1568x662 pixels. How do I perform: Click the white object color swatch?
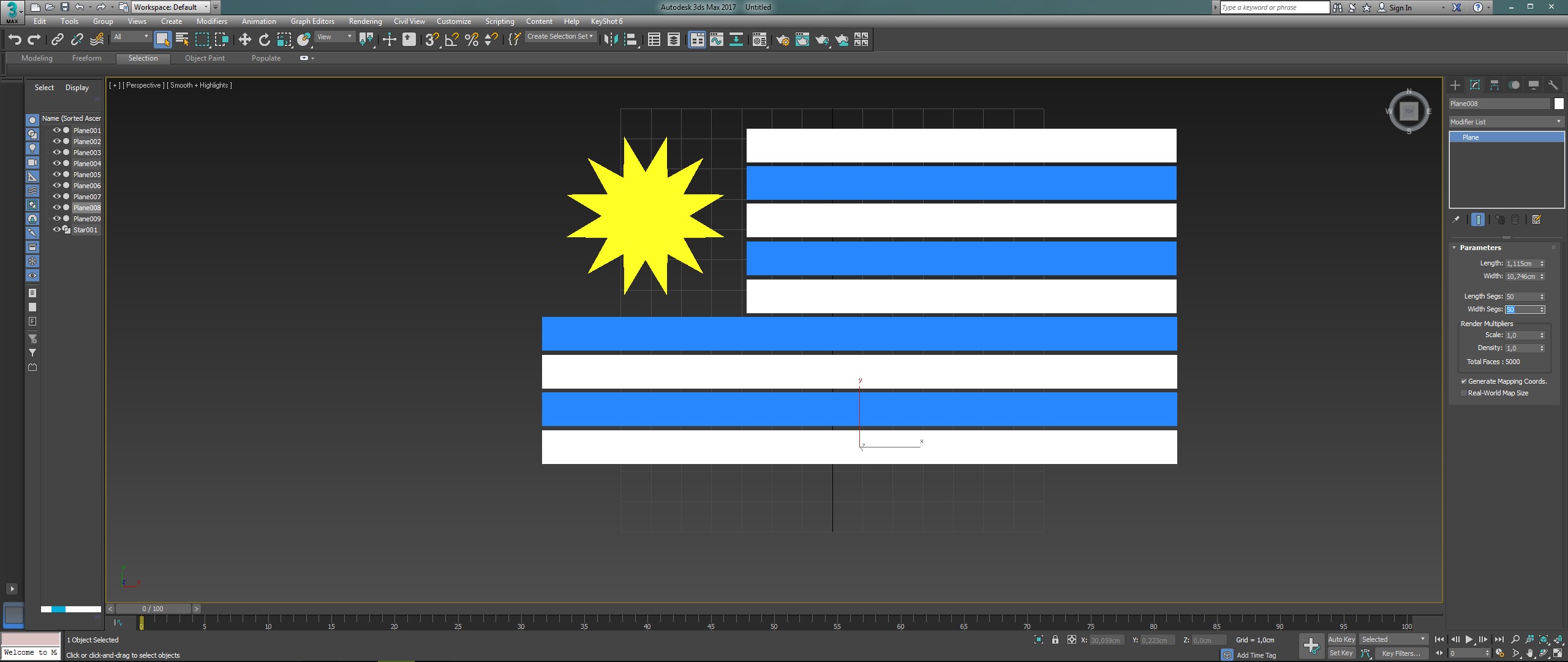point(1559,104)
